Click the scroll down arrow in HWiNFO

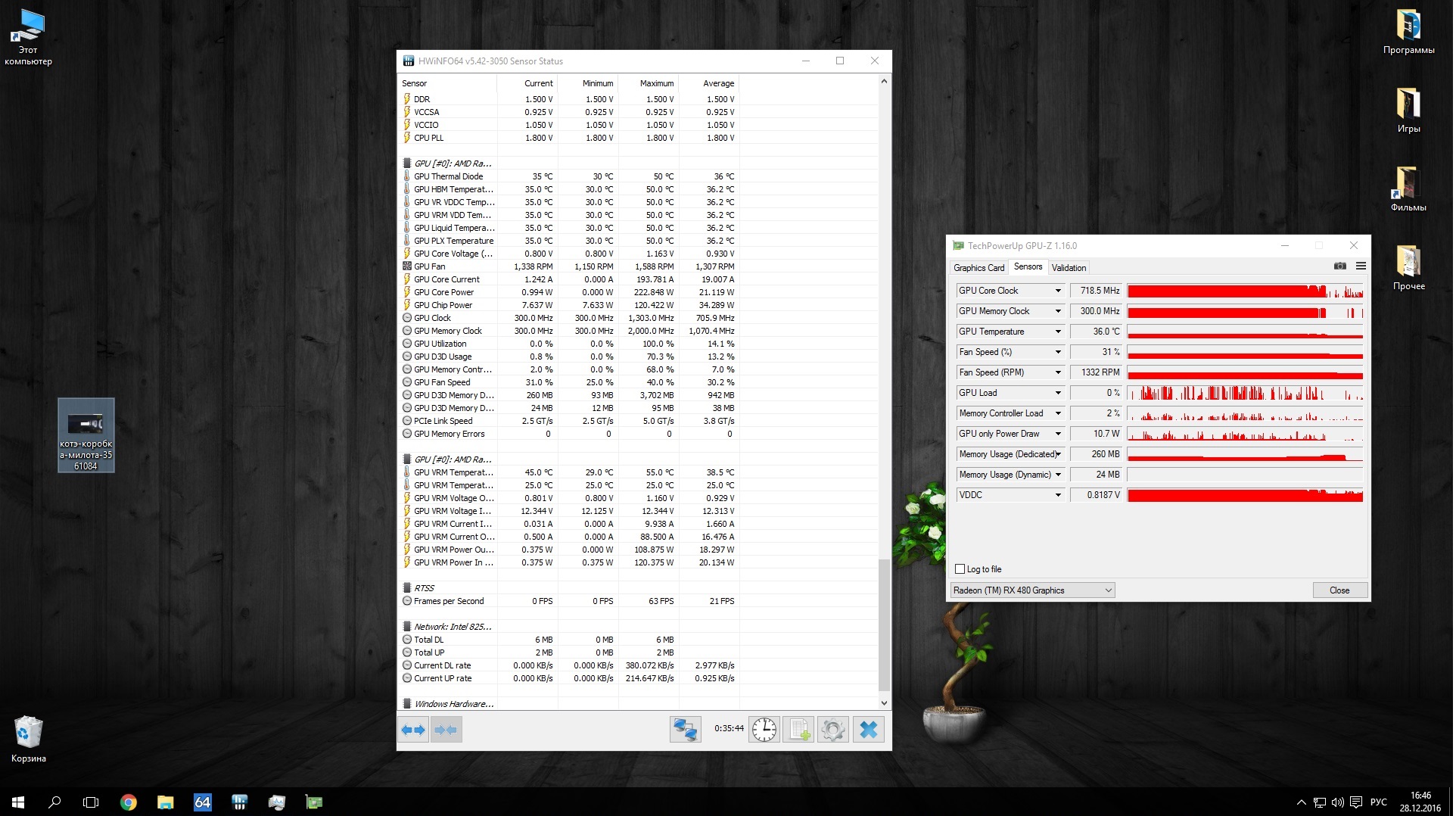(x=884, y=703)
